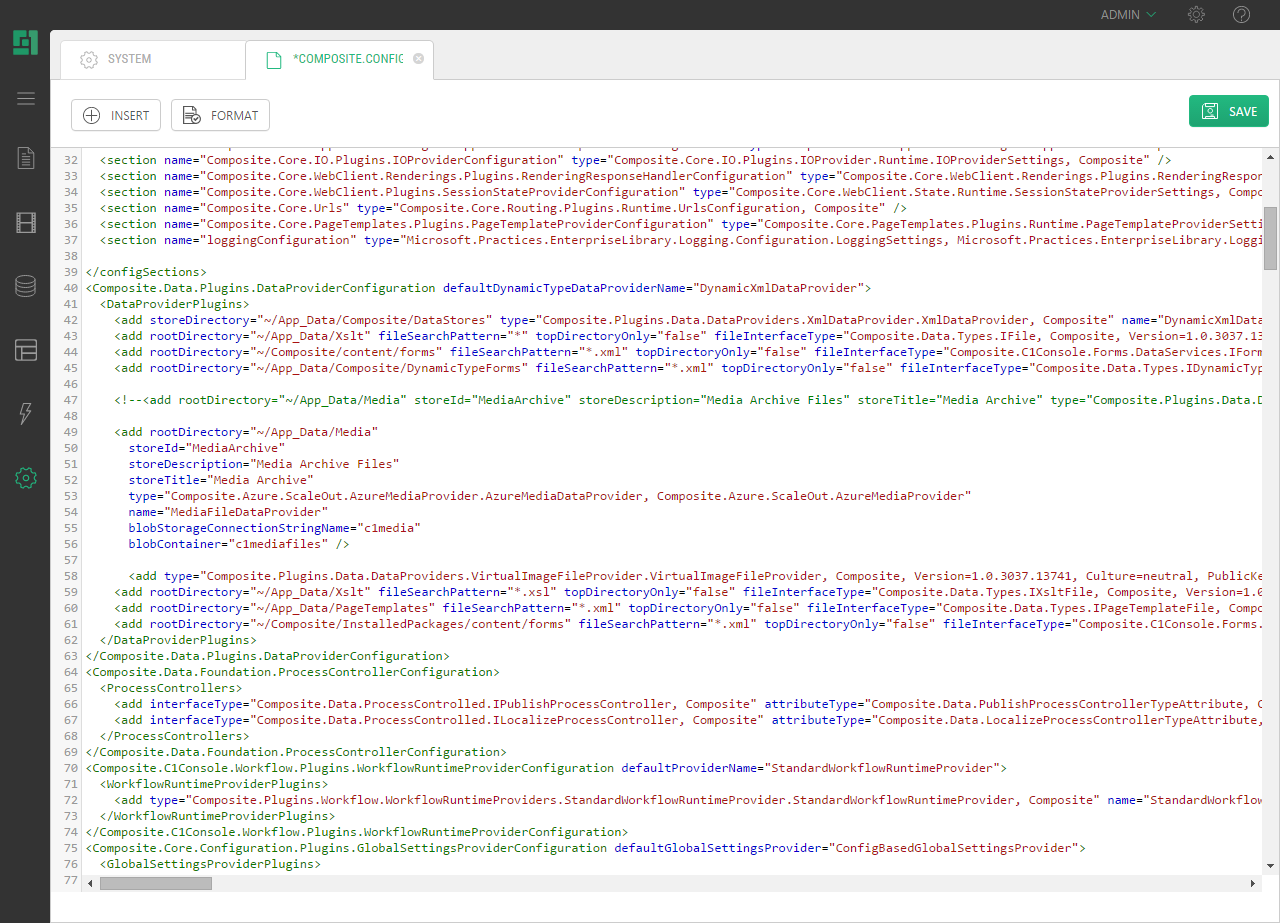Screen dimensions: 1280x923
Task: Click the help question mark icon
Action: (x=1241, y=15)
